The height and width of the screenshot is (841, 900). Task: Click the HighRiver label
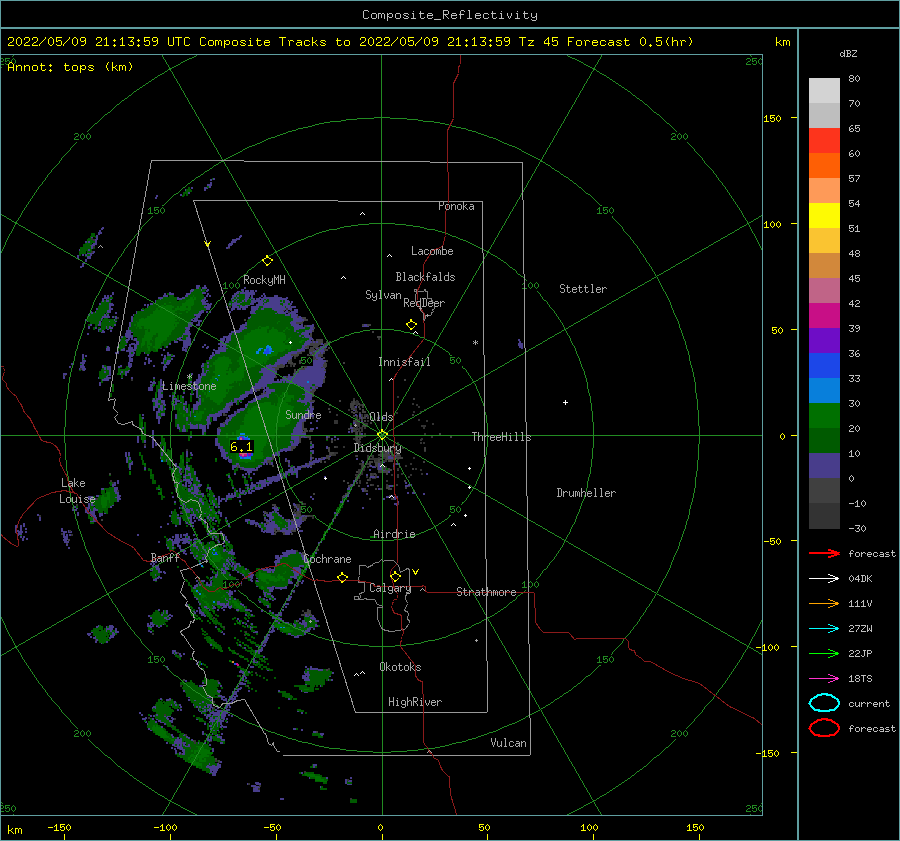[415, 702]
